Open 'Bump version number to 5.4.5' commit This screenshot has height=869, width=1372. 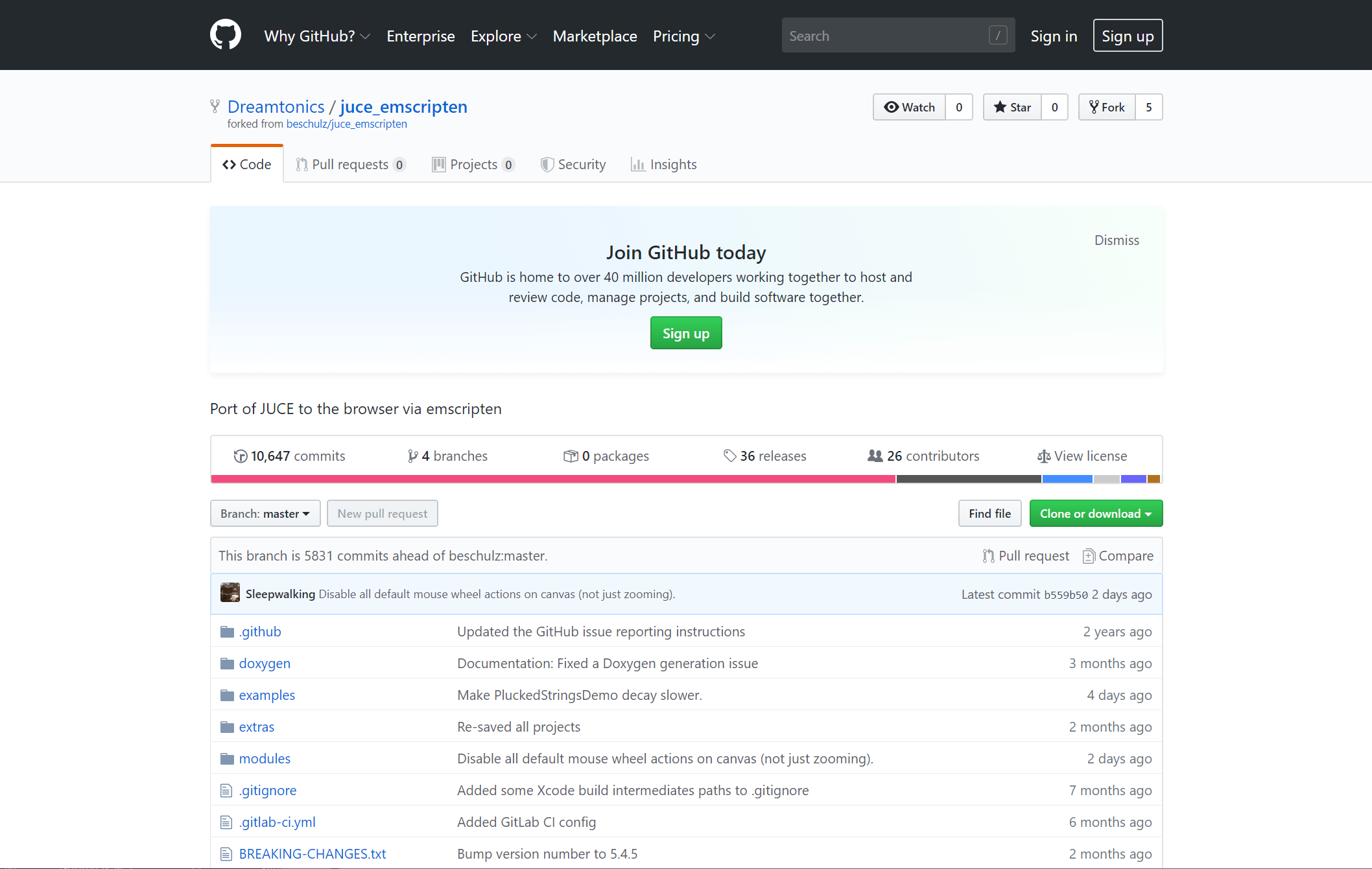(547, 854)
